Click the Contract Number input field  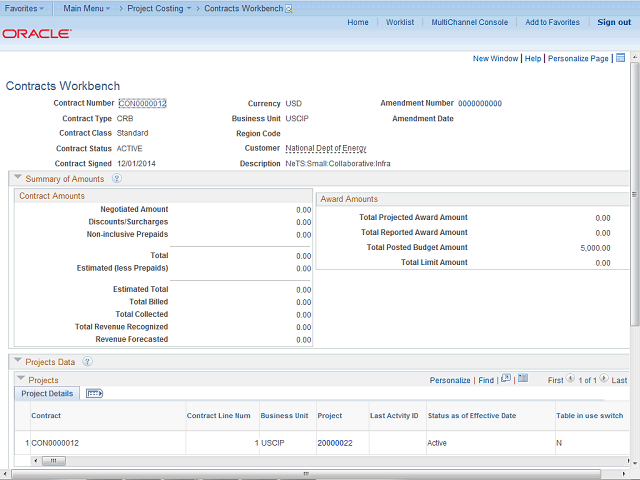pos(142,103)
